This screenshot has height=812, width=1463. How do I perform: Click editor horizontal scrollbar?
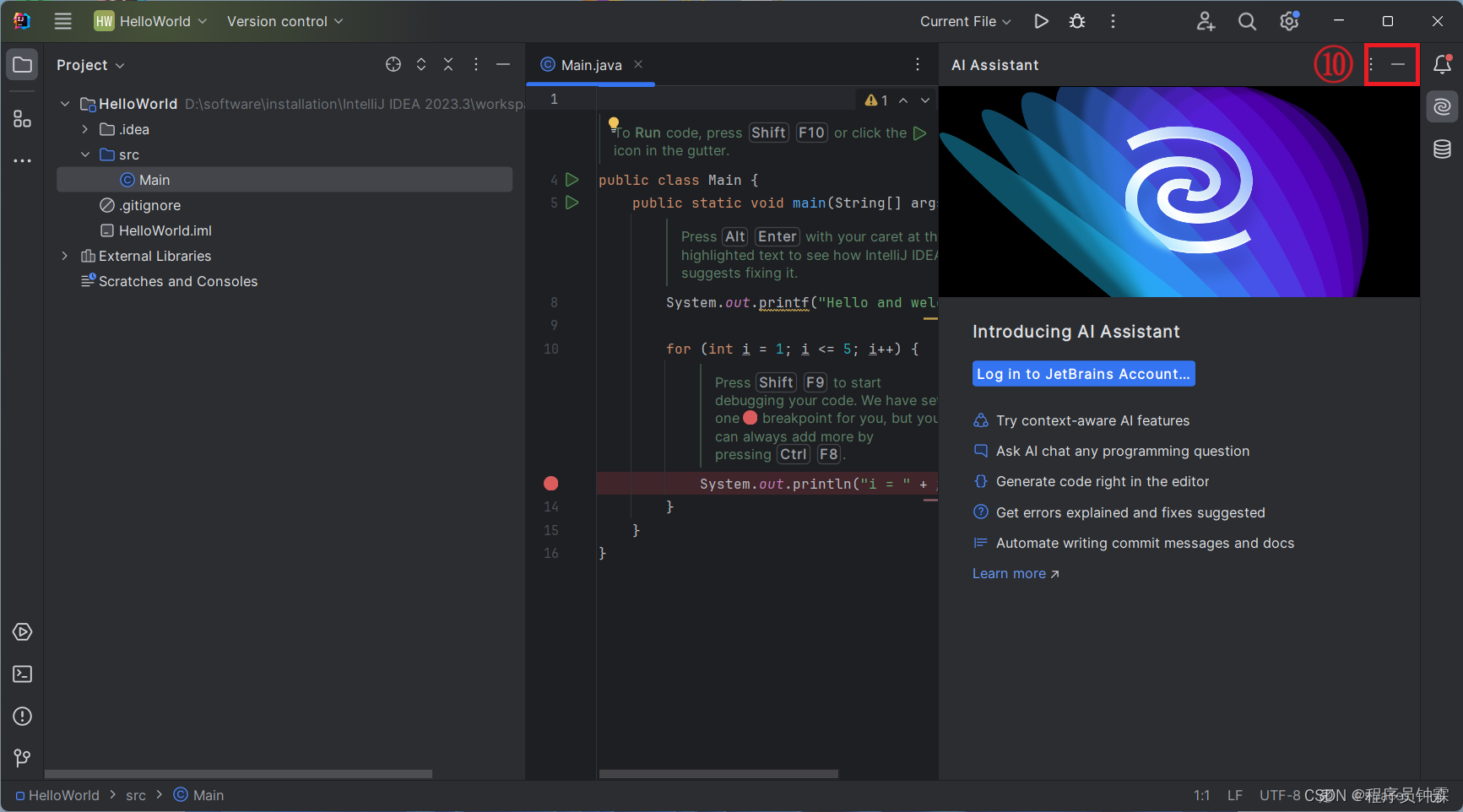(718, 773)
